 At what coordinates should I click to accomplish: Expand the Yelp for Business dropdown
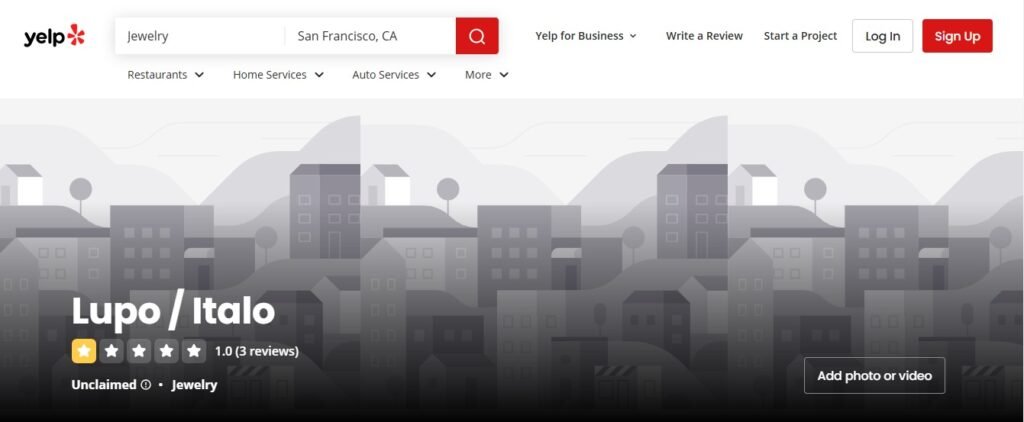tap(585, 36)
